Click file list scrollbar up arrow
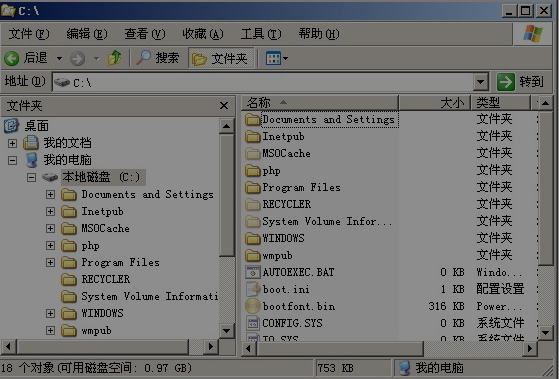The image size is (559, 379). (x=545, y=103)
